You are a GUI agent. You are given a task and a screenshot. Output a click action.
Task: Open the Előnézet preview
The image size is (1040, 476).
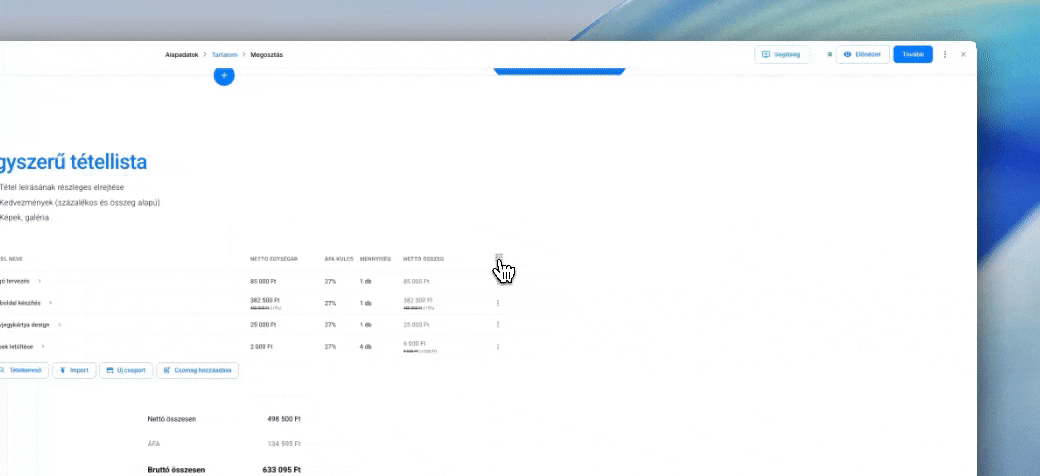pos(862,55)
